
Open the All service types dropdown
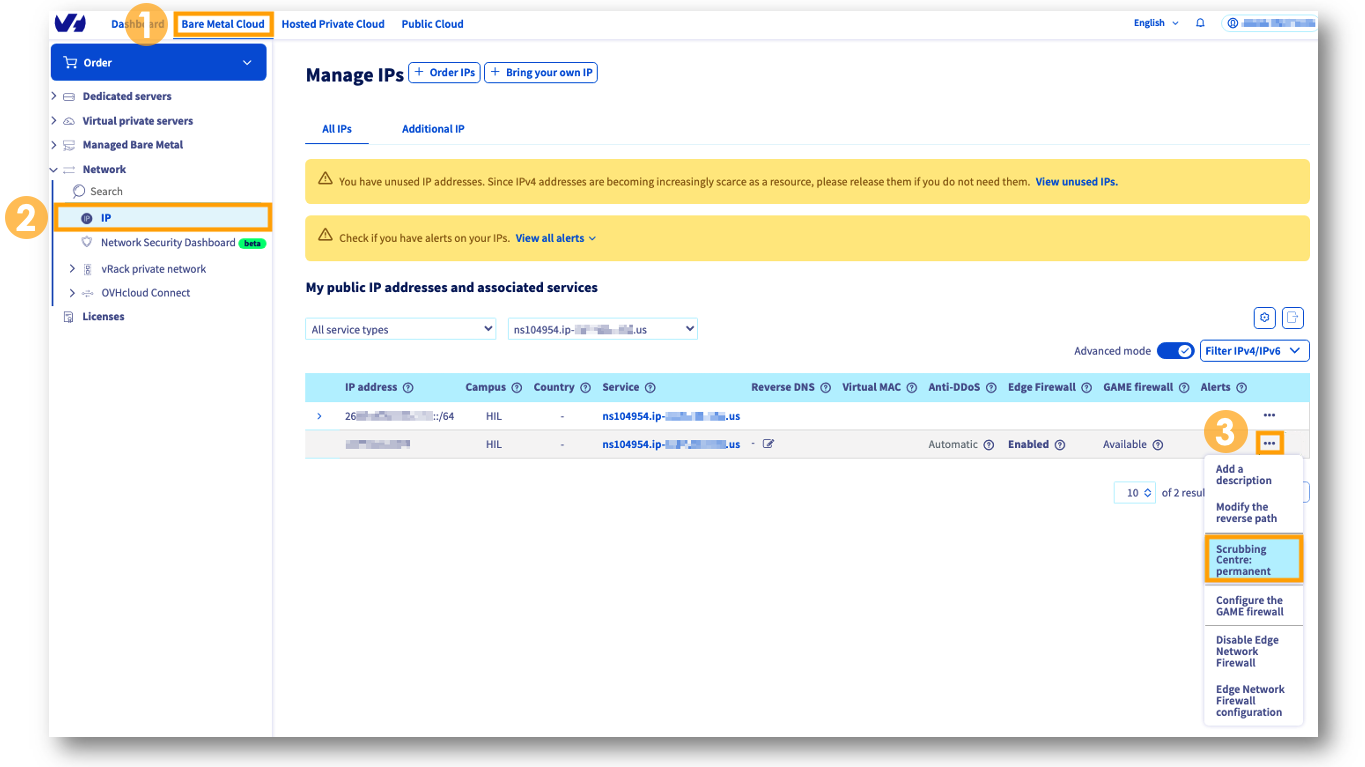pyautogui.click(x=400, y=328)
